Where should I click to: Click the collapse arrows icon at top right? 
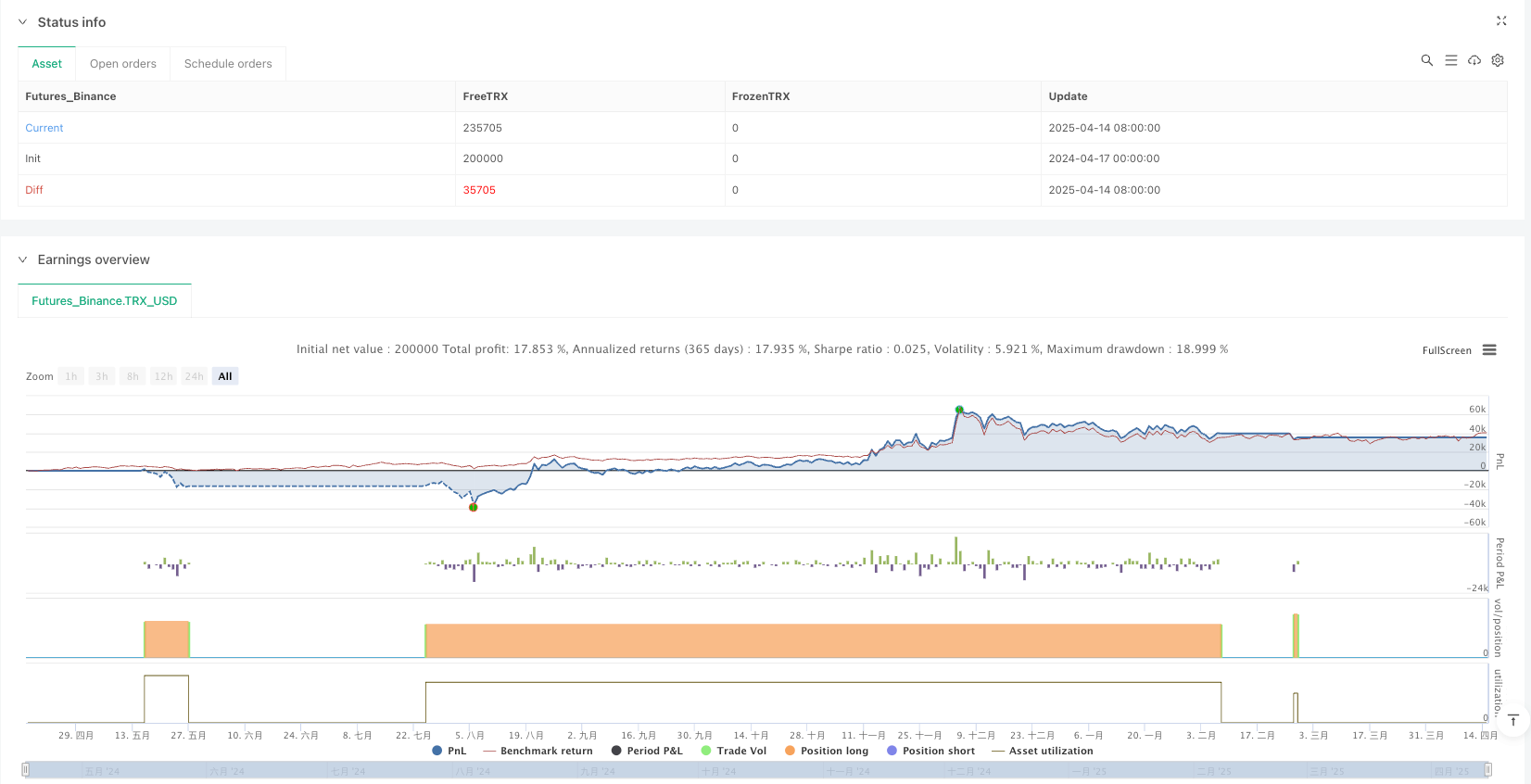tap(1500, 21)
